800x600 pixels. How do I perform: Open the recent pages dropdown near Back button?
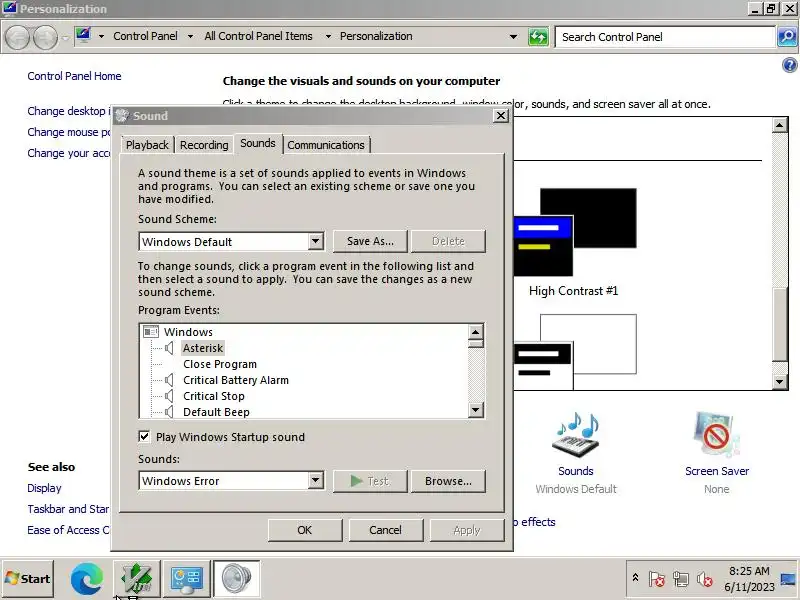(65, 38)
